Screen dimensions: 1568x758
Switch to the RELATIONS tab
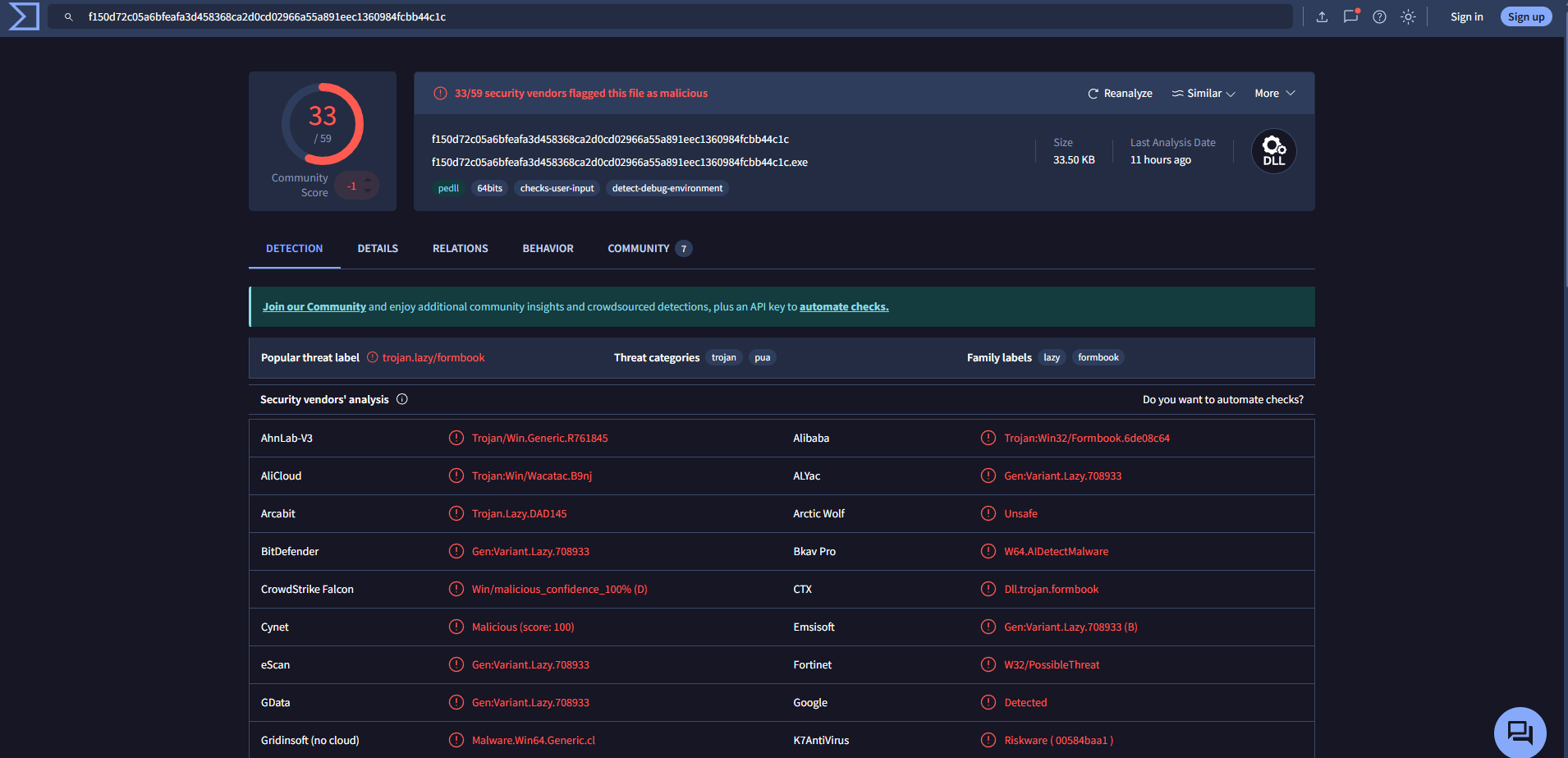click(461, 248)
